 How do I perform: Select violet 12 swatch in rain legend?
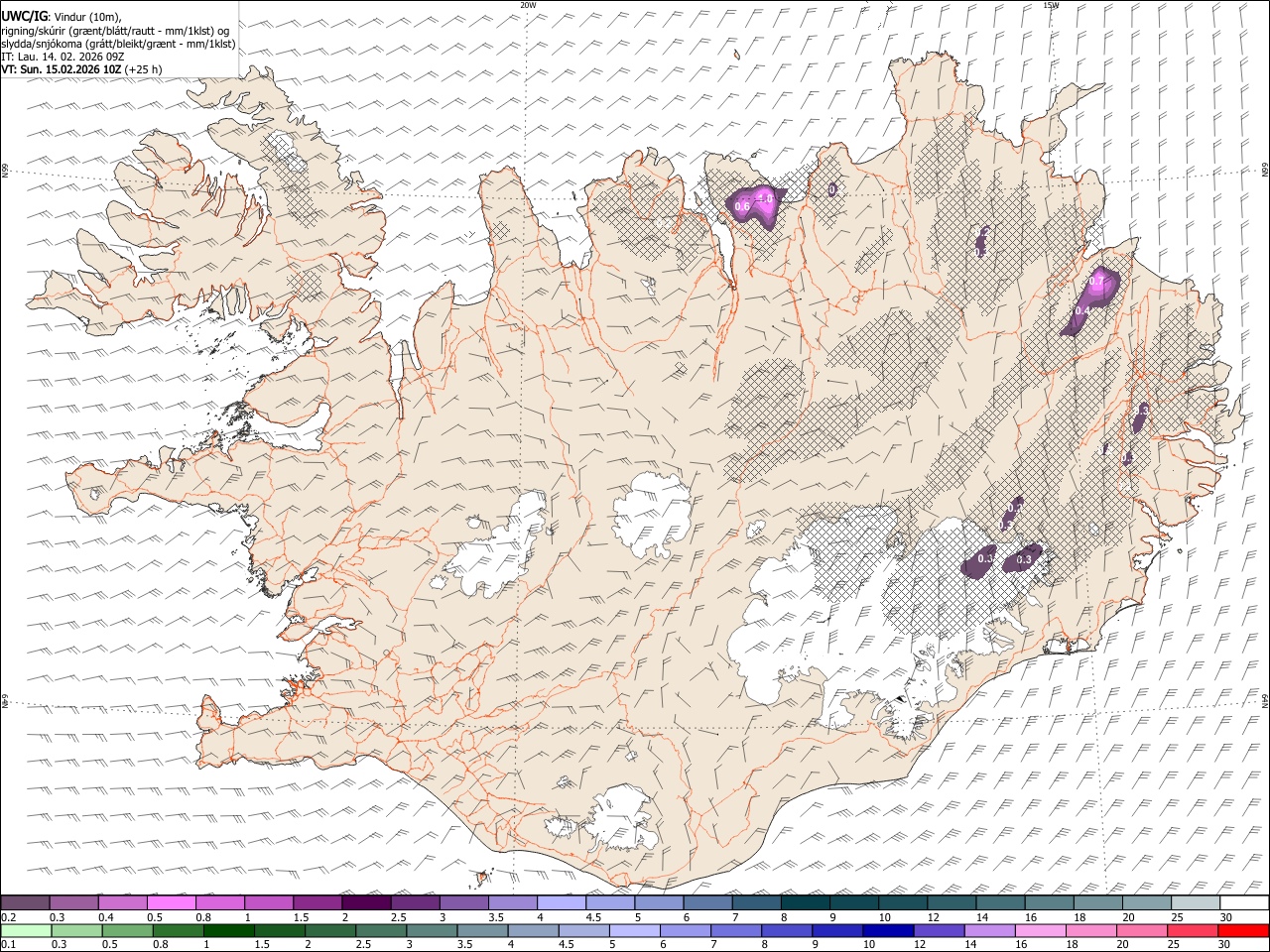tap(939, 930)
